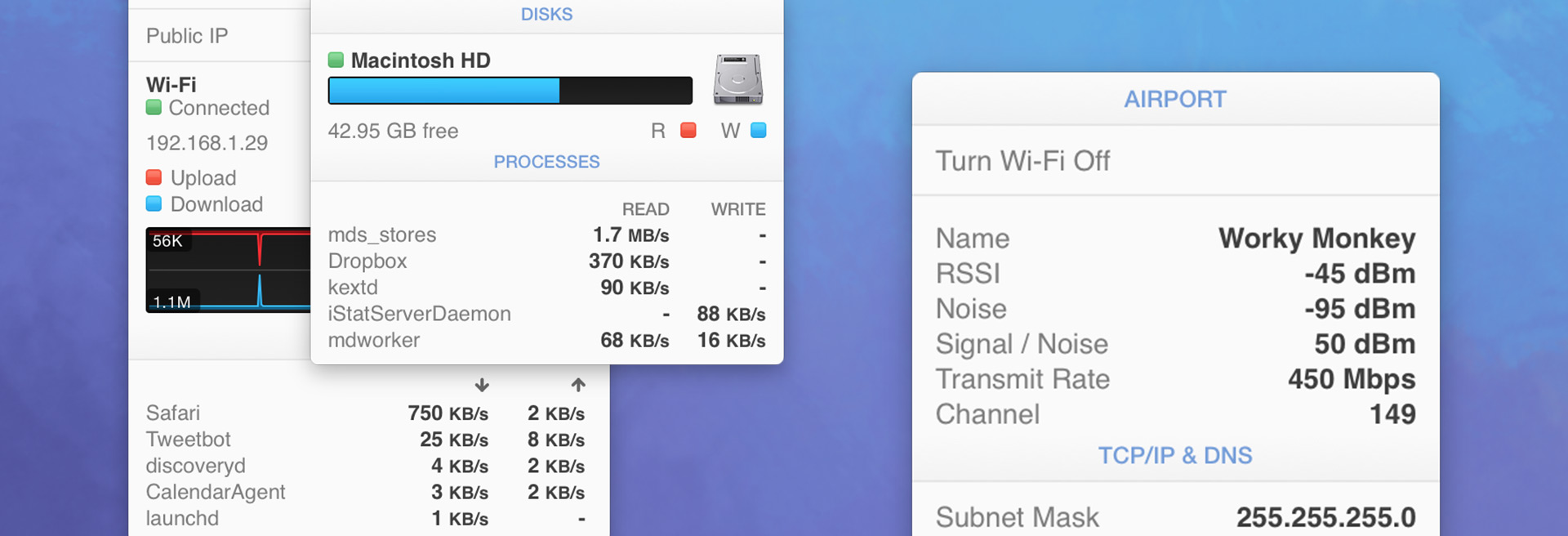Click the PROCESSES section header
1568x536 pixels.
[x=546, y=162]
